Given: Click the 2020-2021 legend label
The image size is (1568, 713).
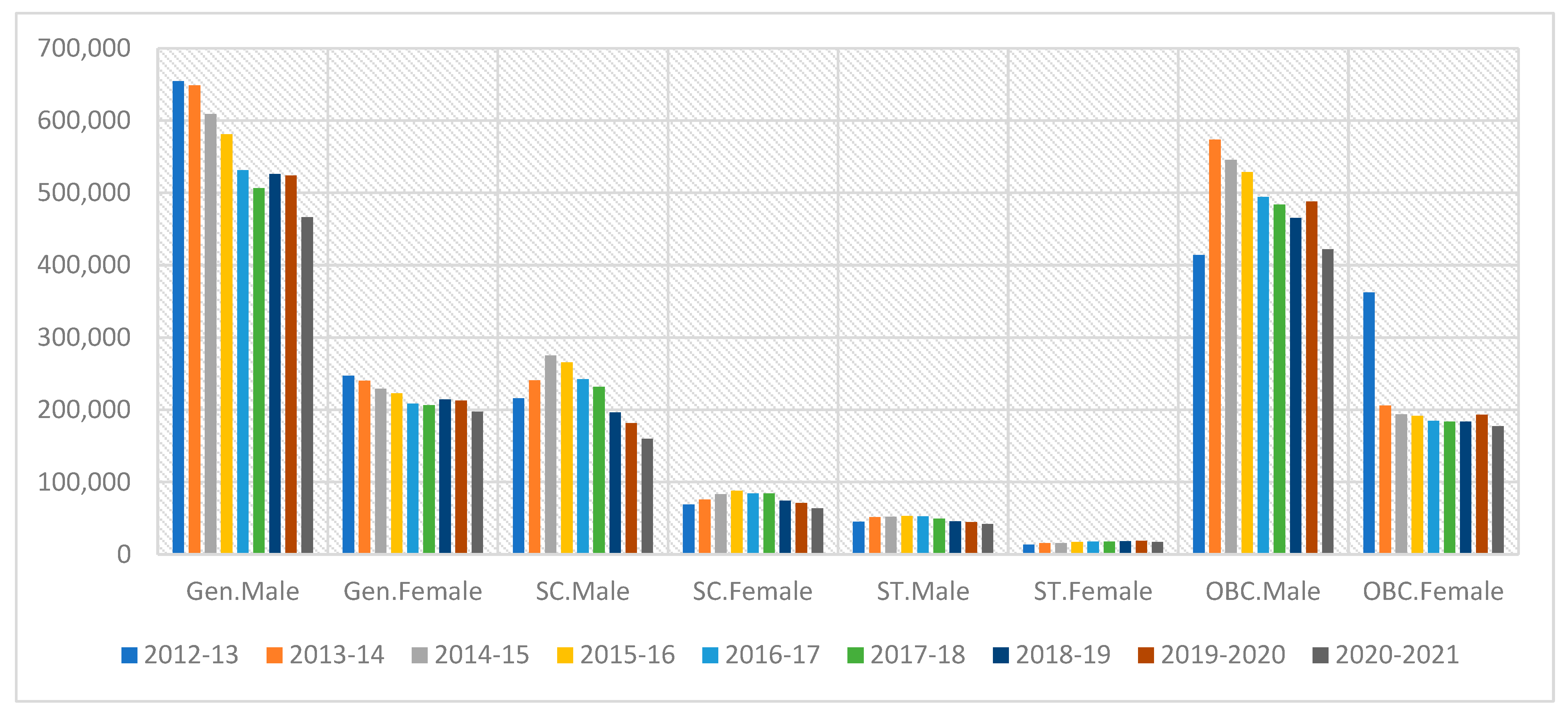Looking at the screenshot, I should (x=1397, y=655).
